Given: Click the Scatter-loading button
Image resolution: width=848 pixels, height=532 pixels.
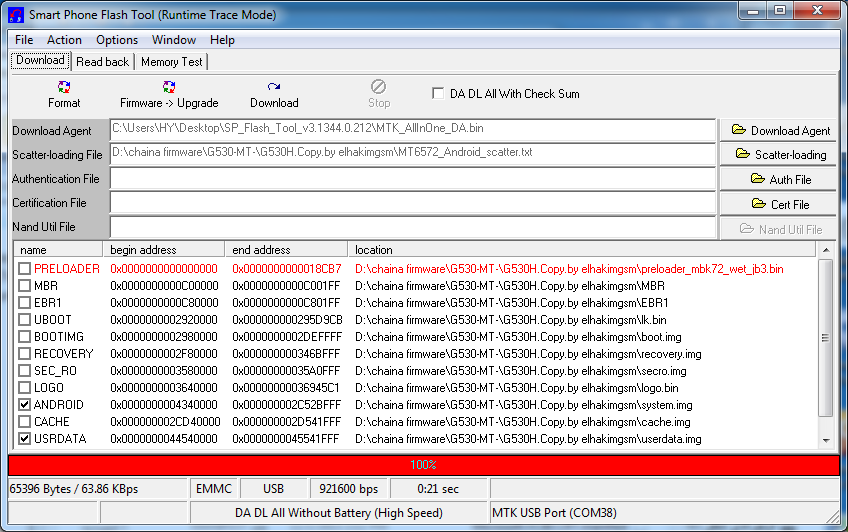Looking at the screenshot, I should (x=778, y=155).
